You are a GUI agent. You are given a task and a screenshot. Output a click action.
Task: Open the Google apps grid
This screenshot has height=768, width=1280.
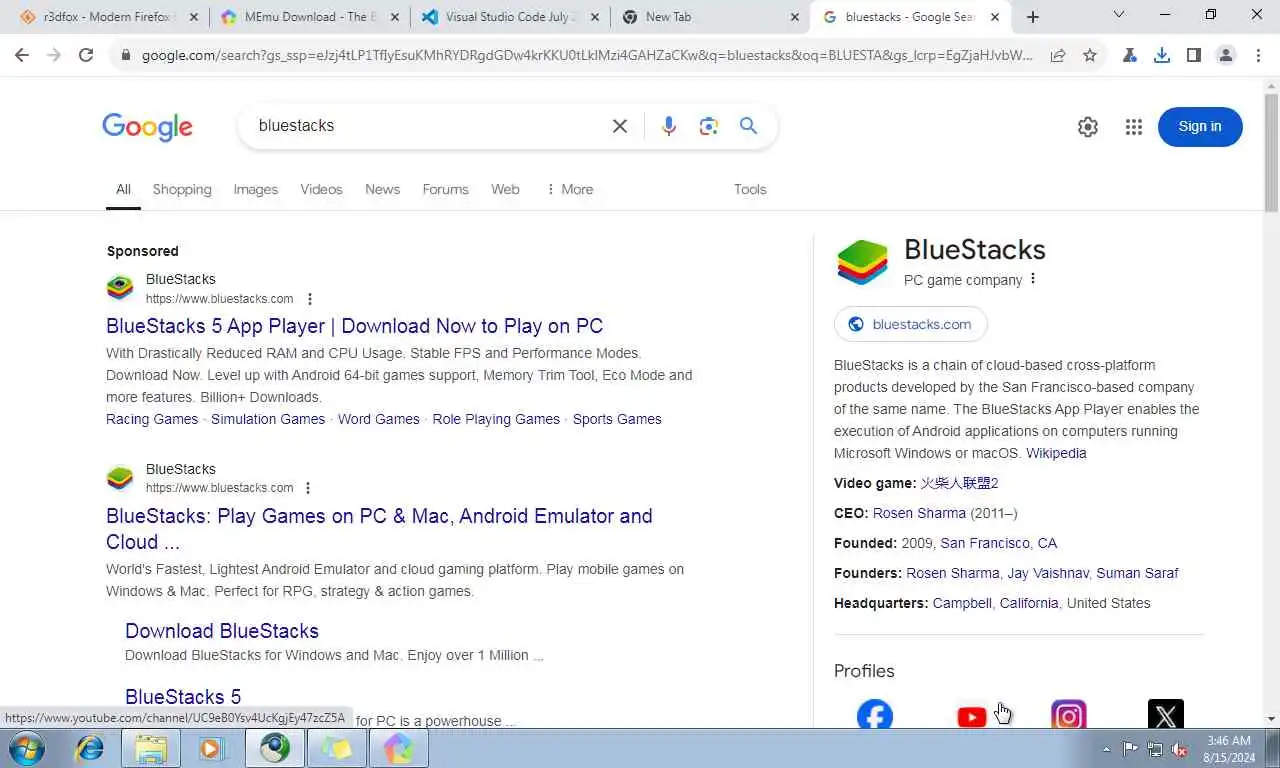[1134, 127]
